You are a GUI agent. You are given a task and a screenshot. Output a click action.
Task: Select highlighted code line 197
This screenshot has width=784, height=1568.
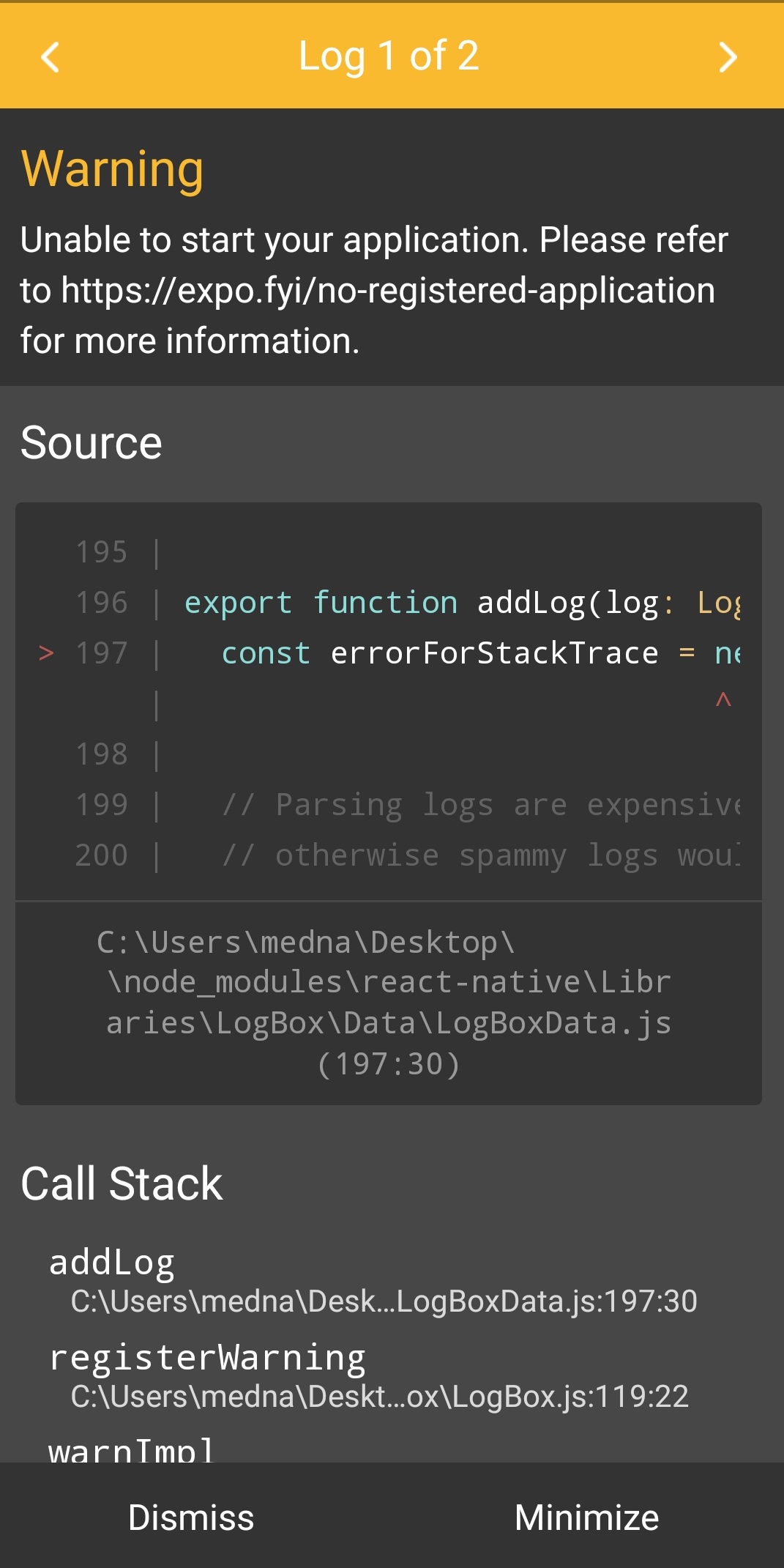(389, 653)
